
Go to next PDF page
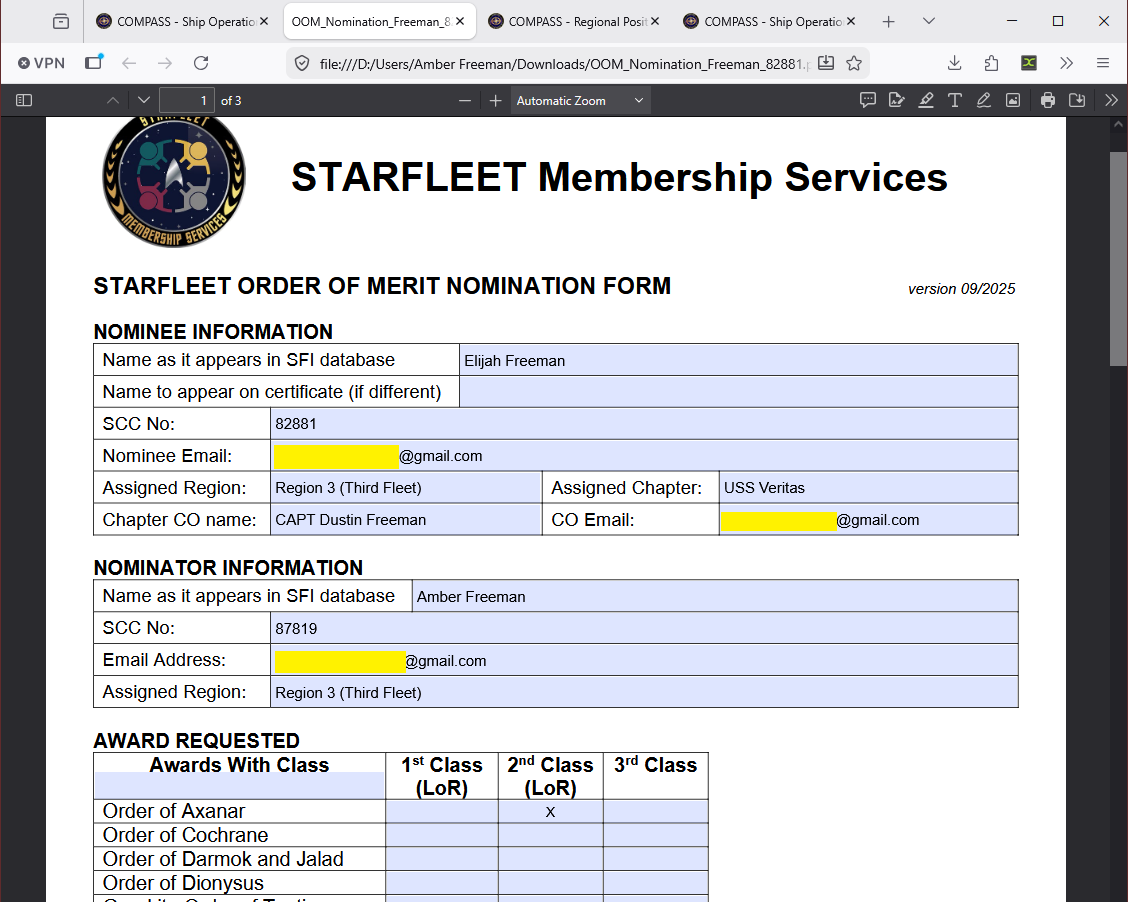(144, 101)
